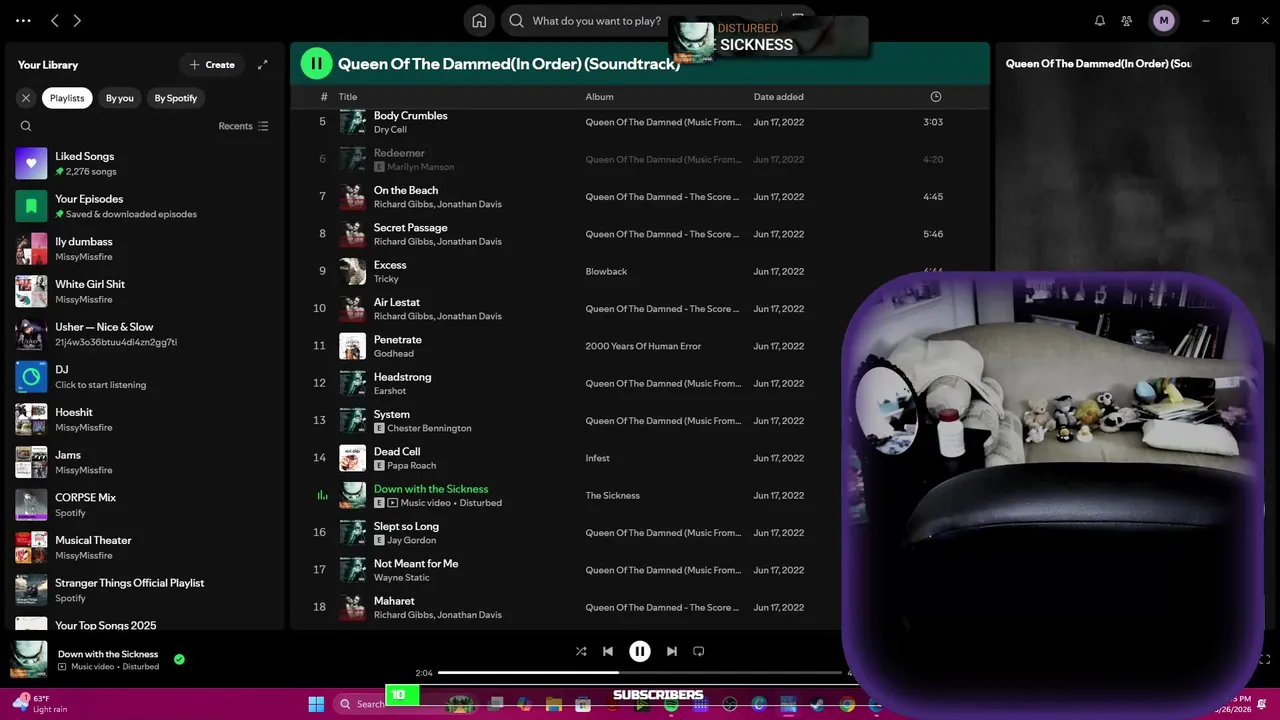Open the Jams playlist

pyautogui.click(x=145, y=462)
